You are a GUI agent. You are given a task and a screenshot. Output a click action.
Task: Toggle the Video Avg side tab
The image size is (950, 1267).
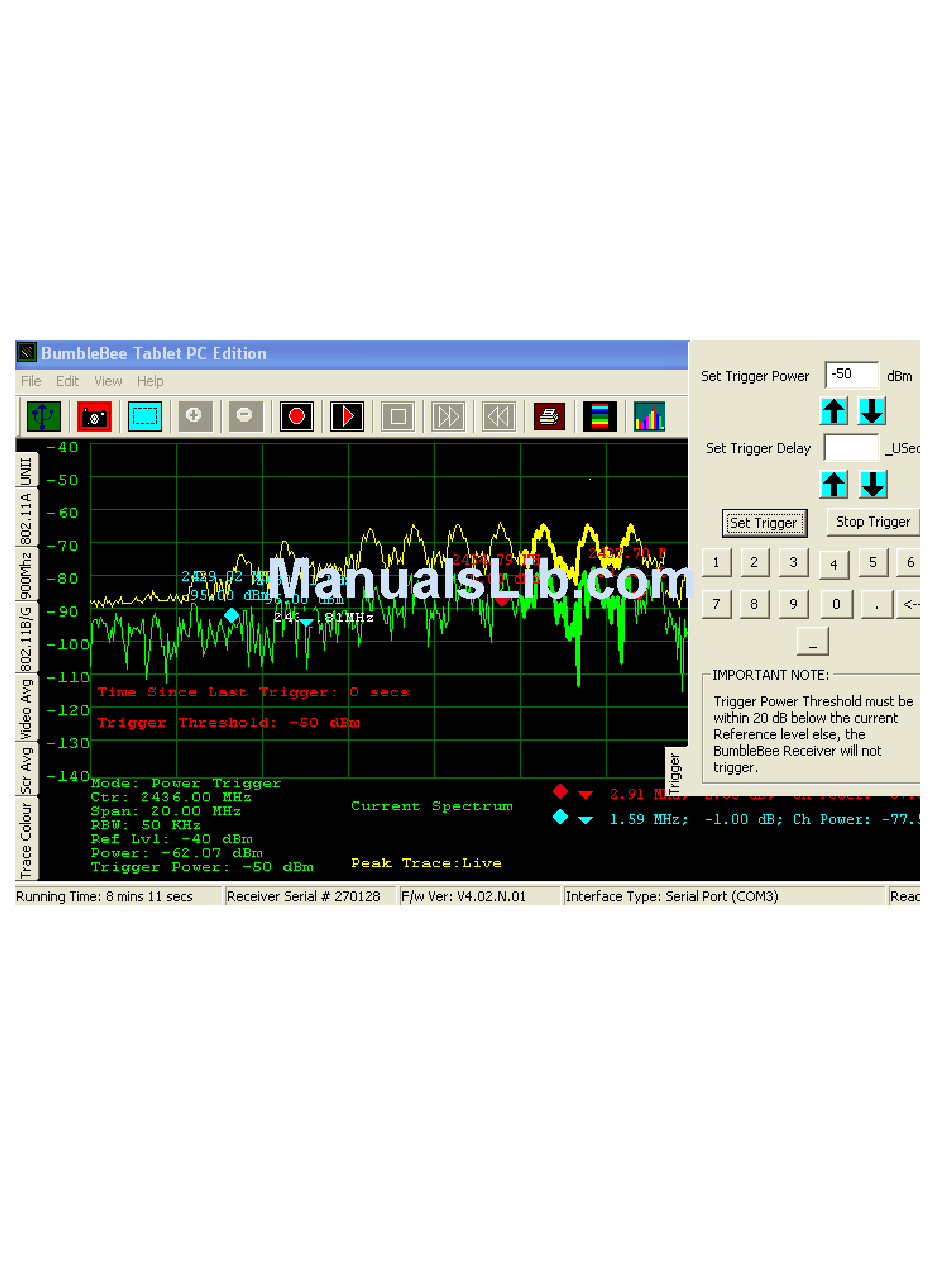point(27,708)
